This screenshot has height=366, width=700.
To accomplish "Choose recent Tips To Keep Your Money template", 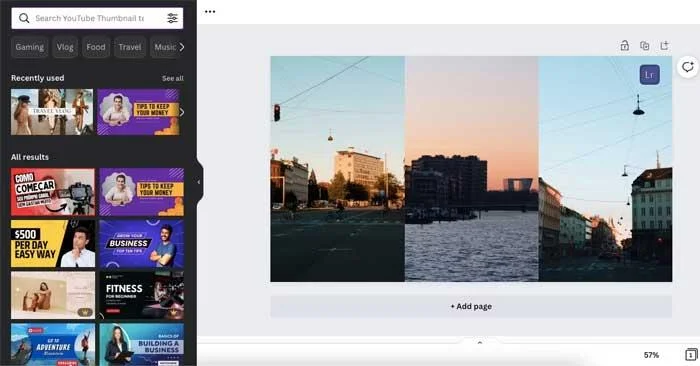I will 138,112.
